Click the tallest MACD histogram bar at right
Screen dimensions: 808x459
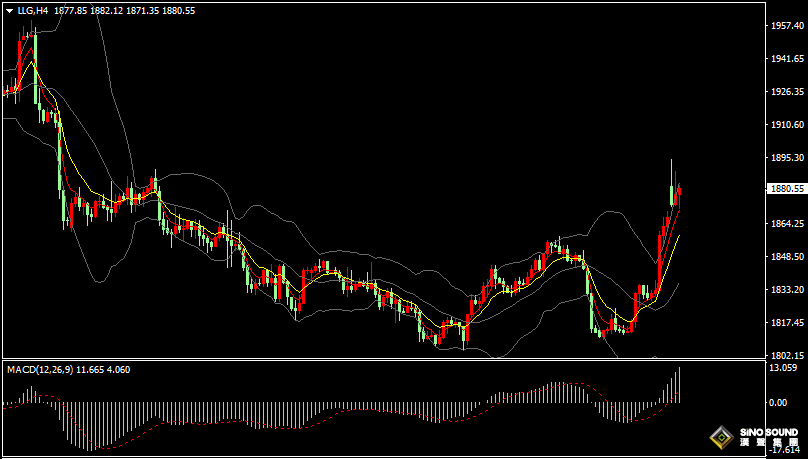coord(679,385)
